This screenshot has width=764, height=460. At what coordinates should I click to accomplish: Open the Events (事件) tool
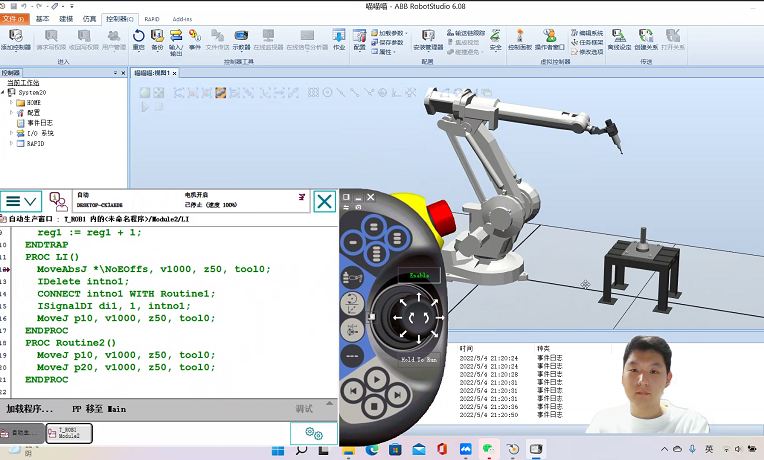point(195,39)
